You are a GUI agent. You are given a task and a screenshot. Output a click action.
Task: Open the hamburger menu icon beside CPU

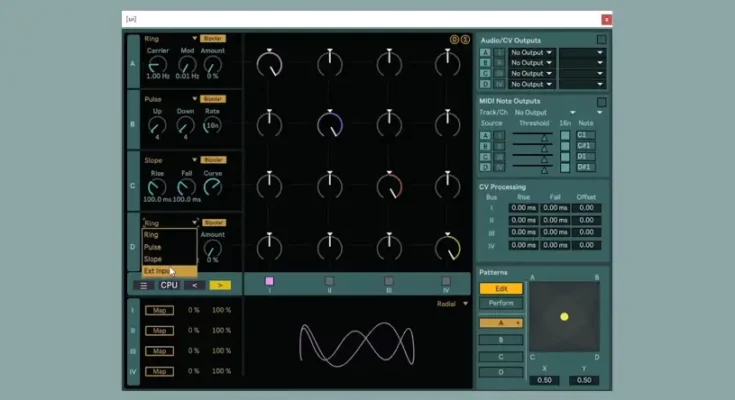click(x=144, y=285)
